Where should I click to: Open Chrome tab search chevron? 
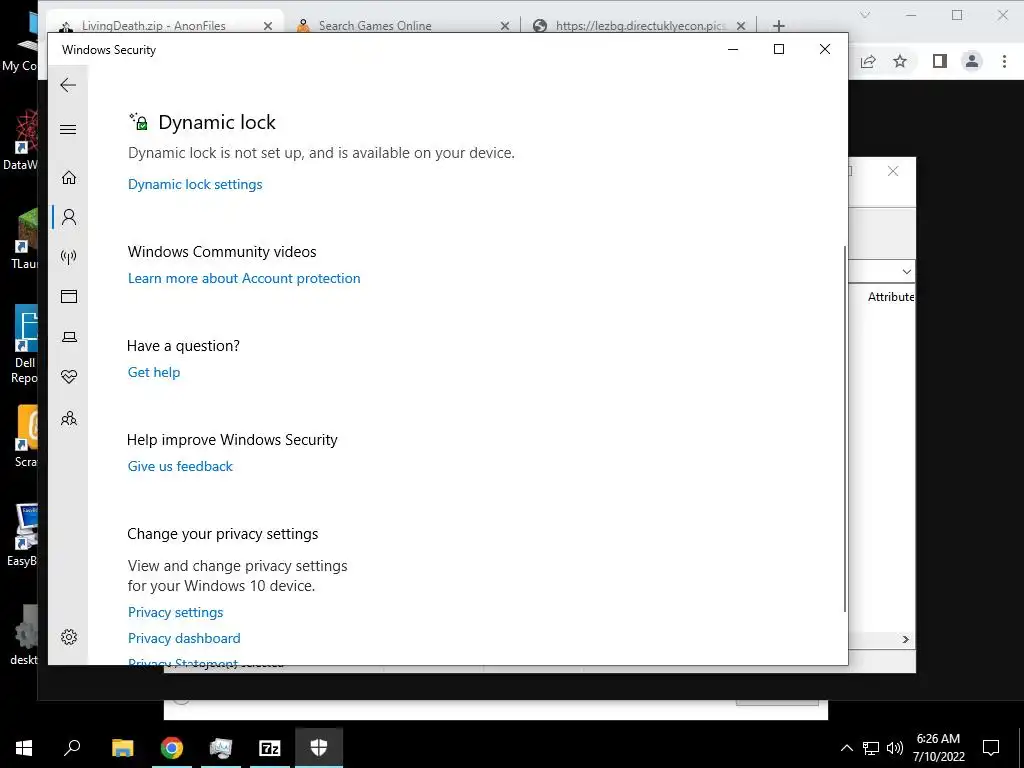(x=865, y=14)
